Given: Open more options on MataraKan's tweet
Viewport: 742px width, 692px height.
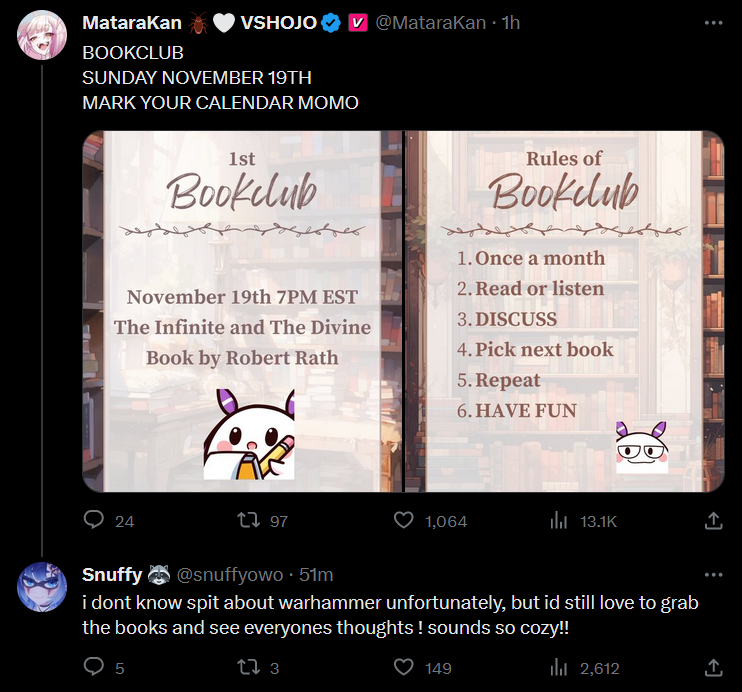Looking at the screenshot, I should (713, 22).
